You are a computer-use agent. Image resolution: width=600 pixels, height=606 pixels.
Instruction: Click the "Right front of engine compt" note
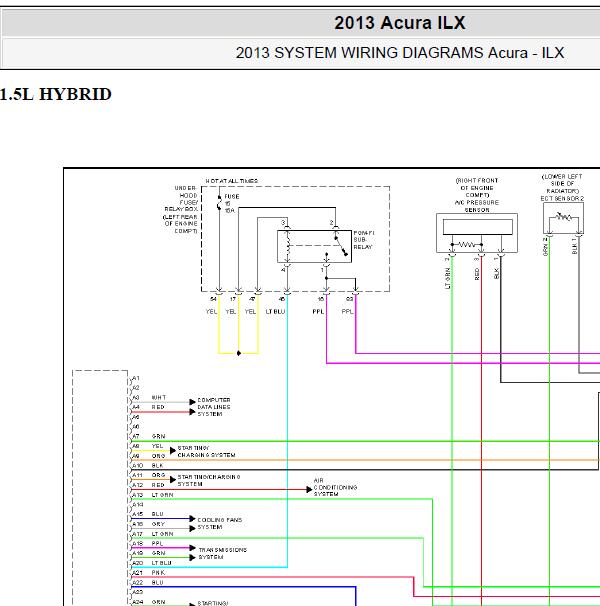[477, 188]
